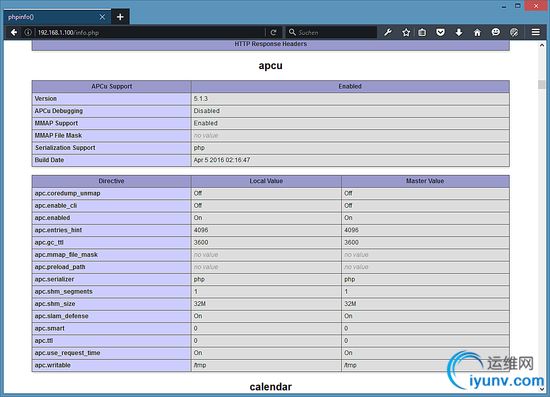Open the Hello chat smiley icon
The image size is (550, 397).
click(x=496, y=32)
